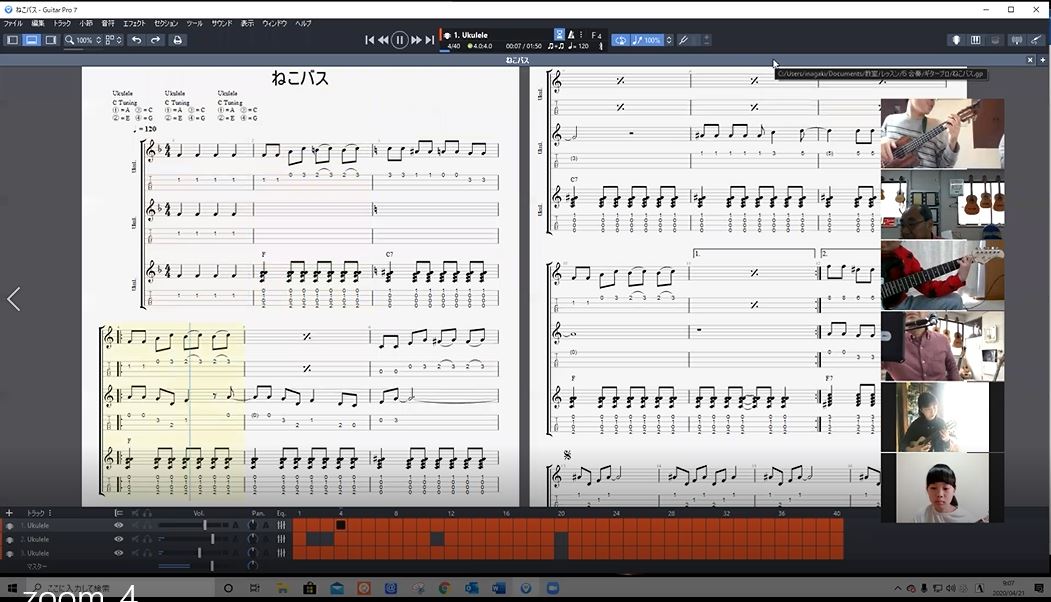Open the metronome options dots
The height and width of the screenshot is (602, 1051).
coord(581,34)
